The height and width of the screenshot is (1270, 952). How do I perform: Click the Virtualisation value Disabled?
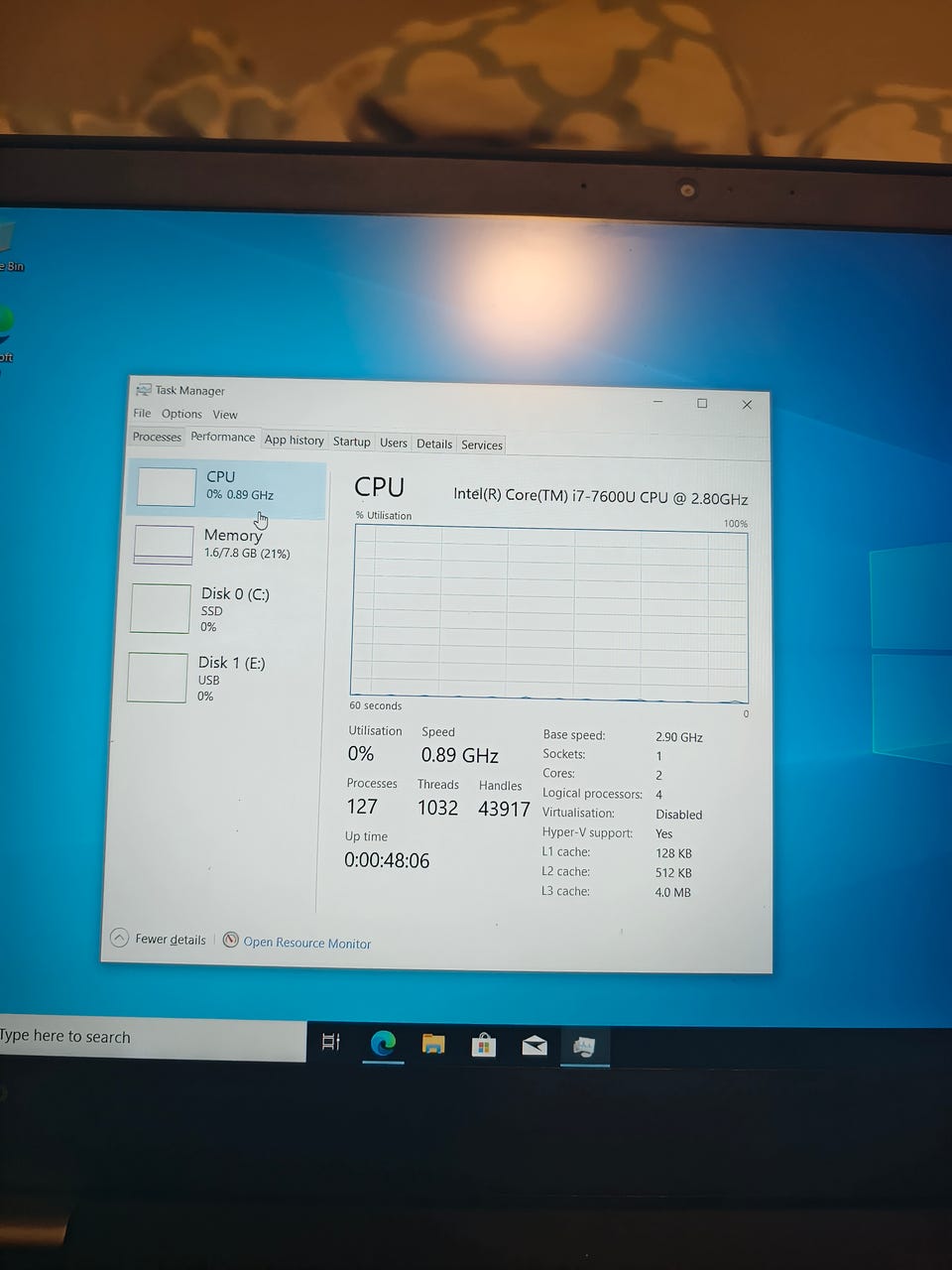click(x=678, y=815)
